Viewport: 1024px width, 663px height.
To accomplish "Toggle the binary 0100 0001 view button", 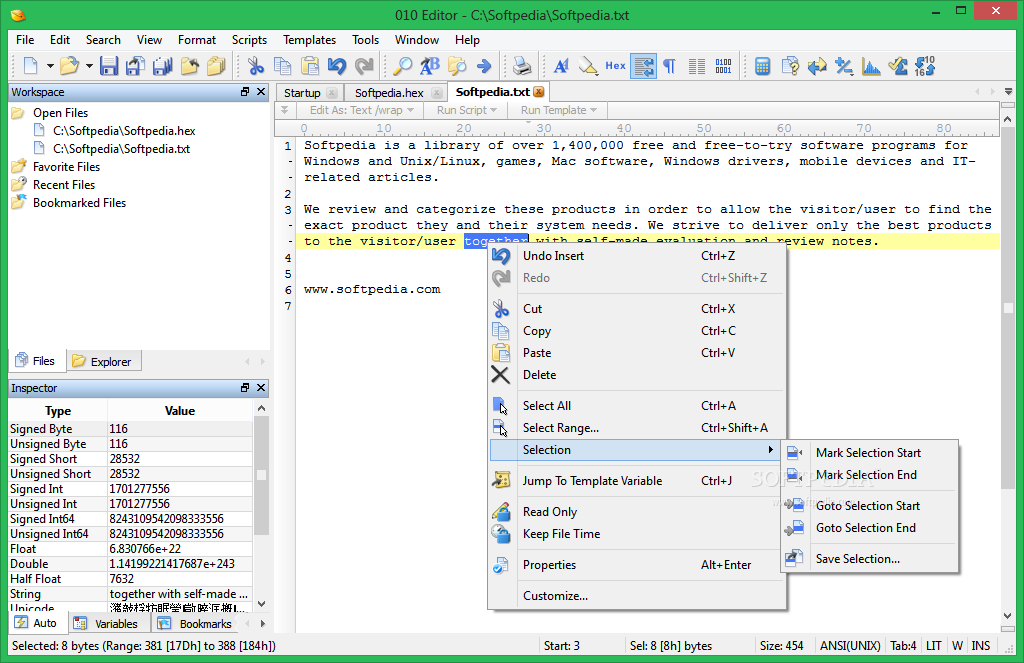I will point(723,66).
